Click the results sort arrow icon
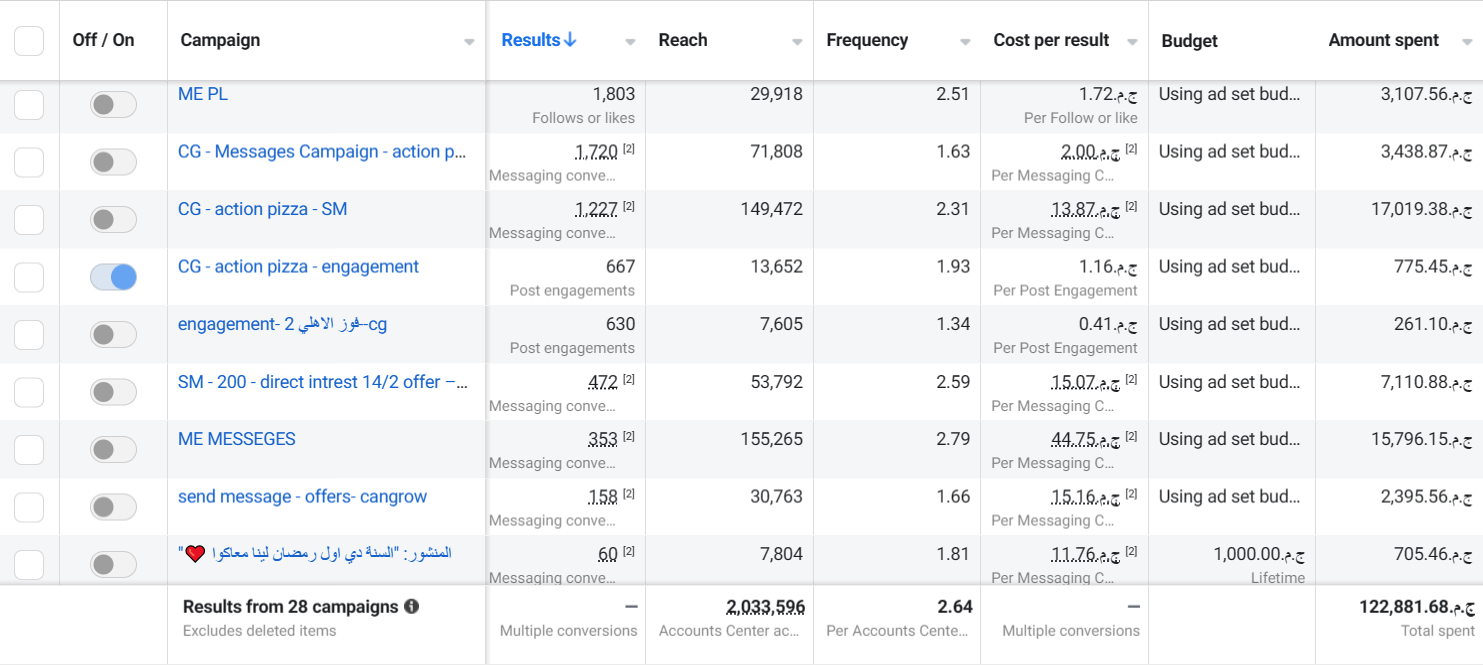1483x665 pixels. 570,40
